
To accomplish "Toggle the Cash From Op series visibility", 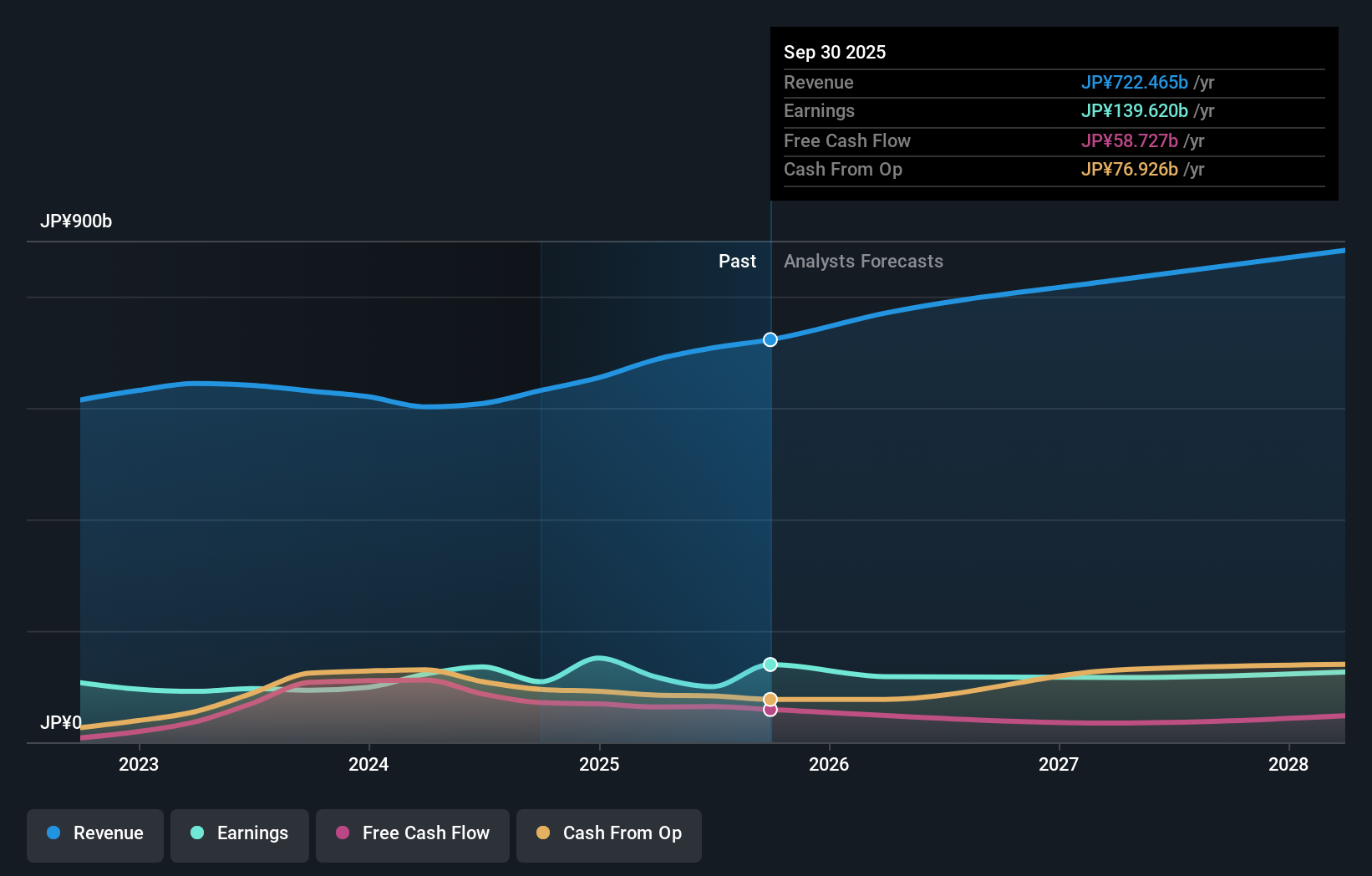I will pos(608,833).
